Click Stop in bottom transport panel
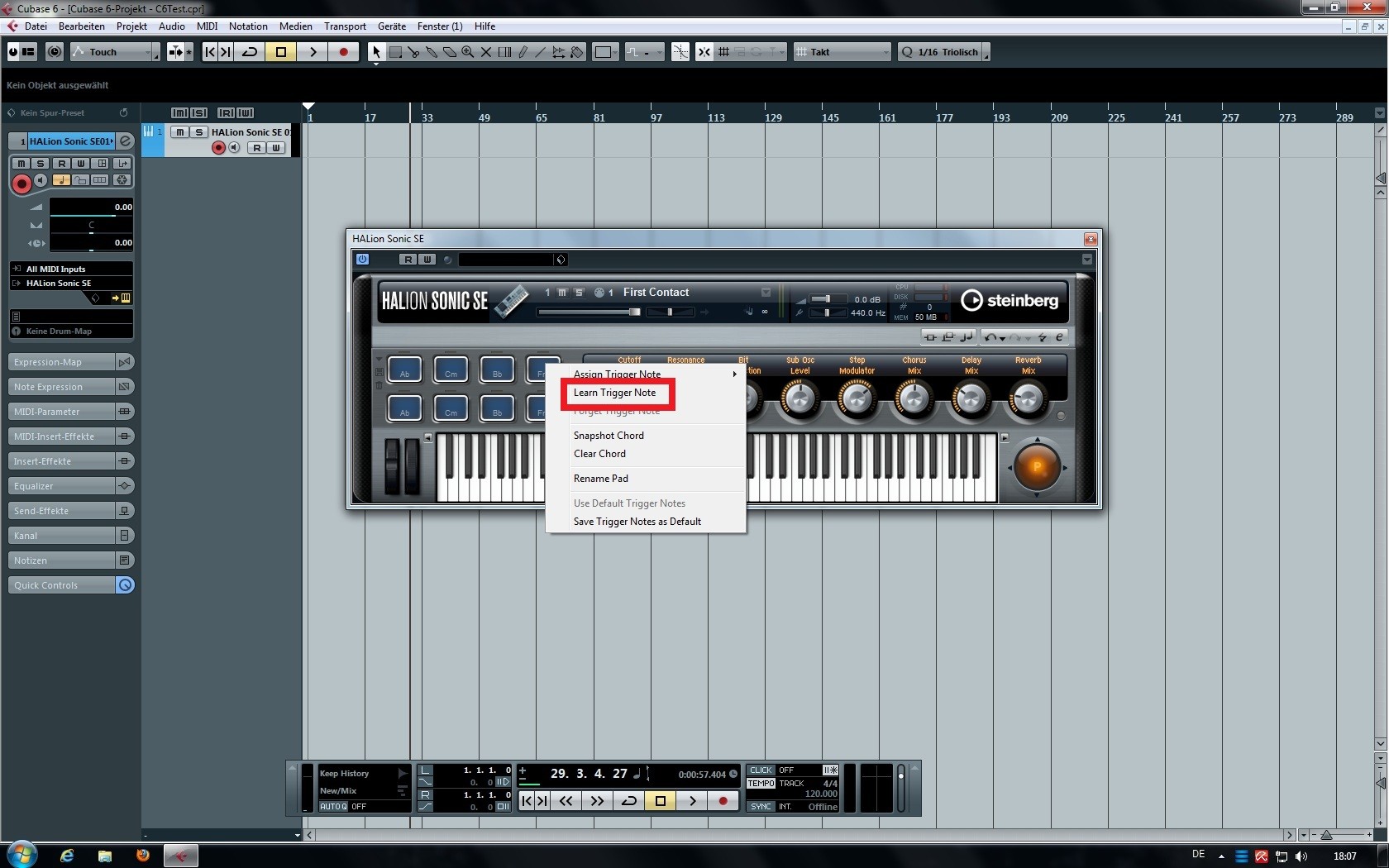 (x=660, y=800)
